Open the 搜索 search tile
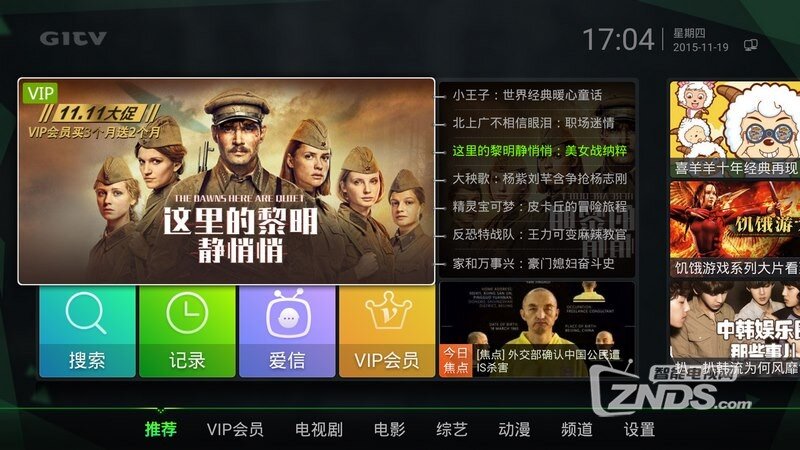 coord(87,332)
